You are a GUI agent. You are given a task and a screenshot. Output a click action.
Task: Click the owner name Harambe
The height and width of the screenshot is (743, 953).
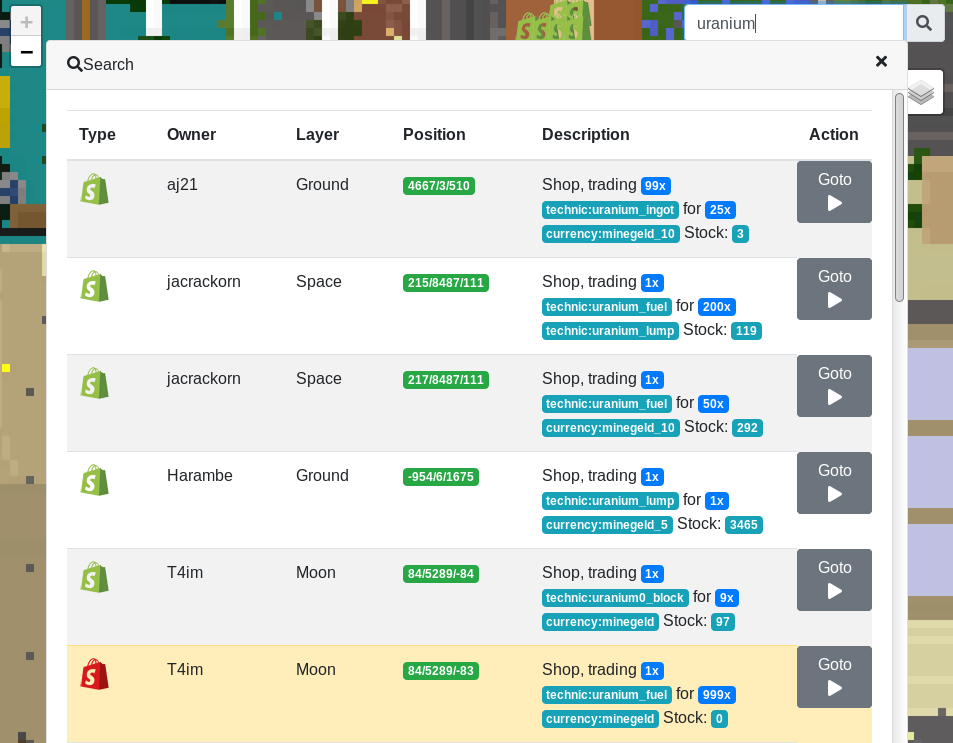coord(200,475)
